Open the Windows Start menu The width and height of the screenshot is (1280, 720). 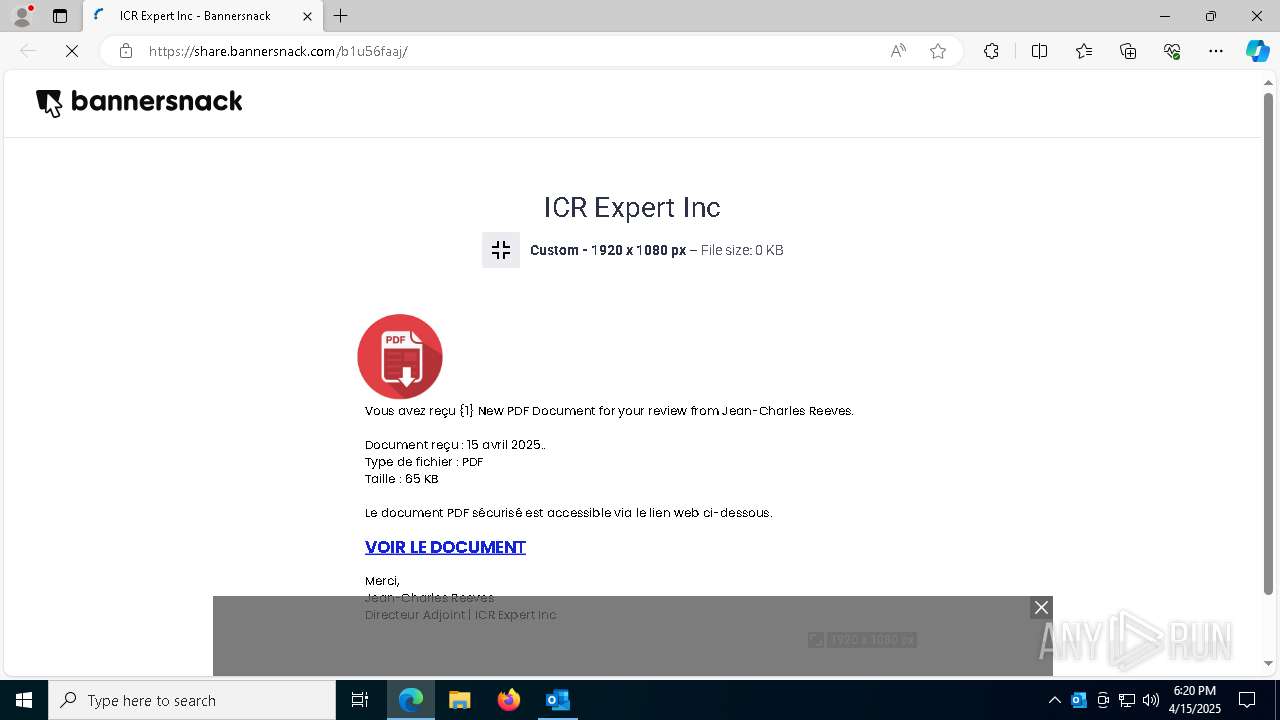coord(24,700)
